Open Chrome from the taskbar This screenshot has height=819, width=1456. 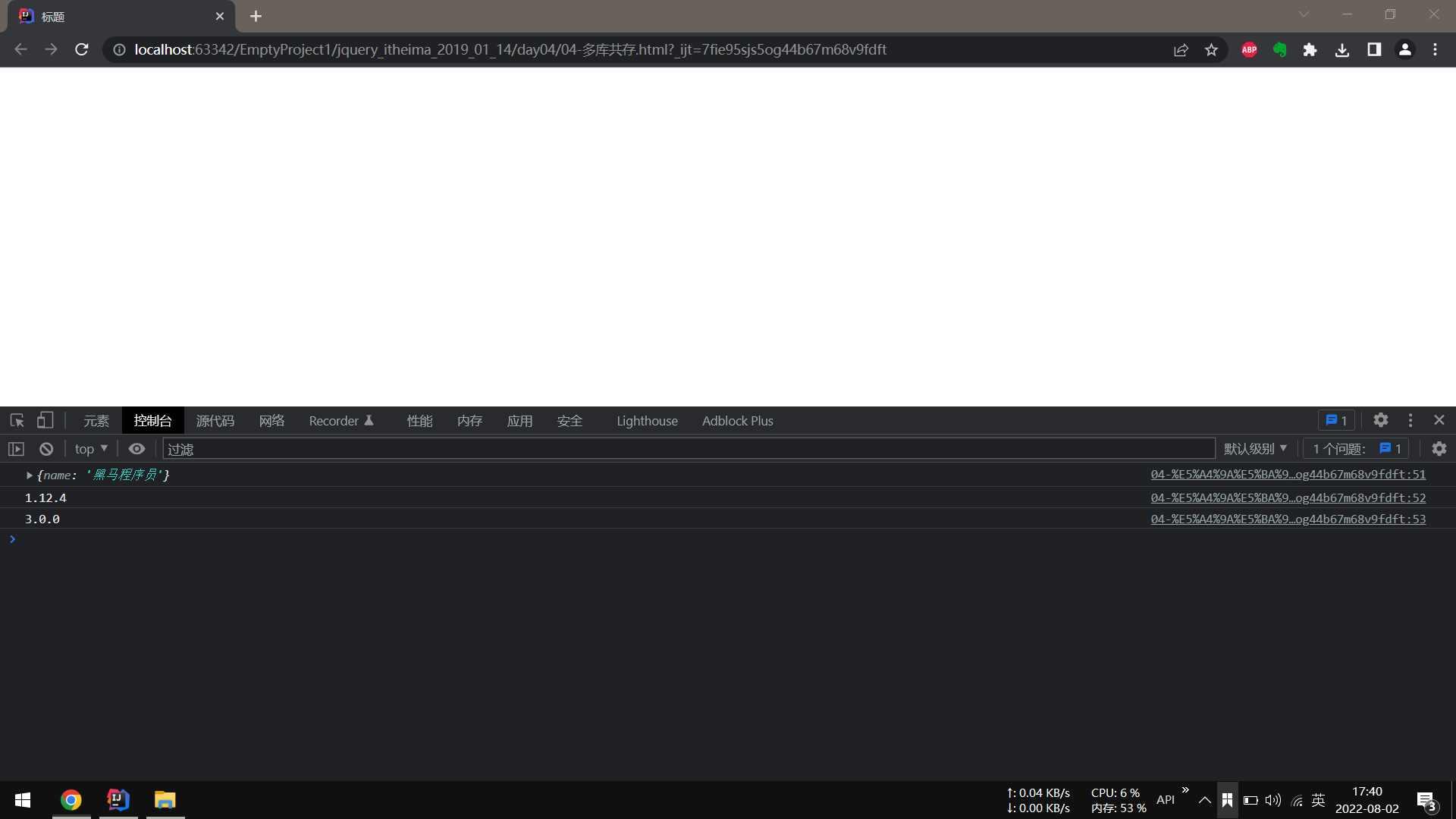71,800
